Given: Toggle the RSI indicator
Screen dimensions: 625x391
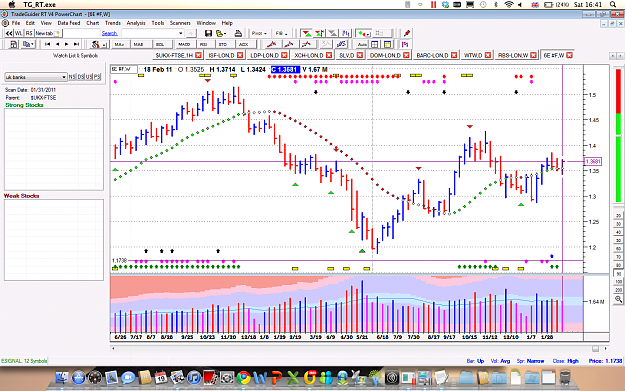Looking at the screenshot, I should [204, 44].
